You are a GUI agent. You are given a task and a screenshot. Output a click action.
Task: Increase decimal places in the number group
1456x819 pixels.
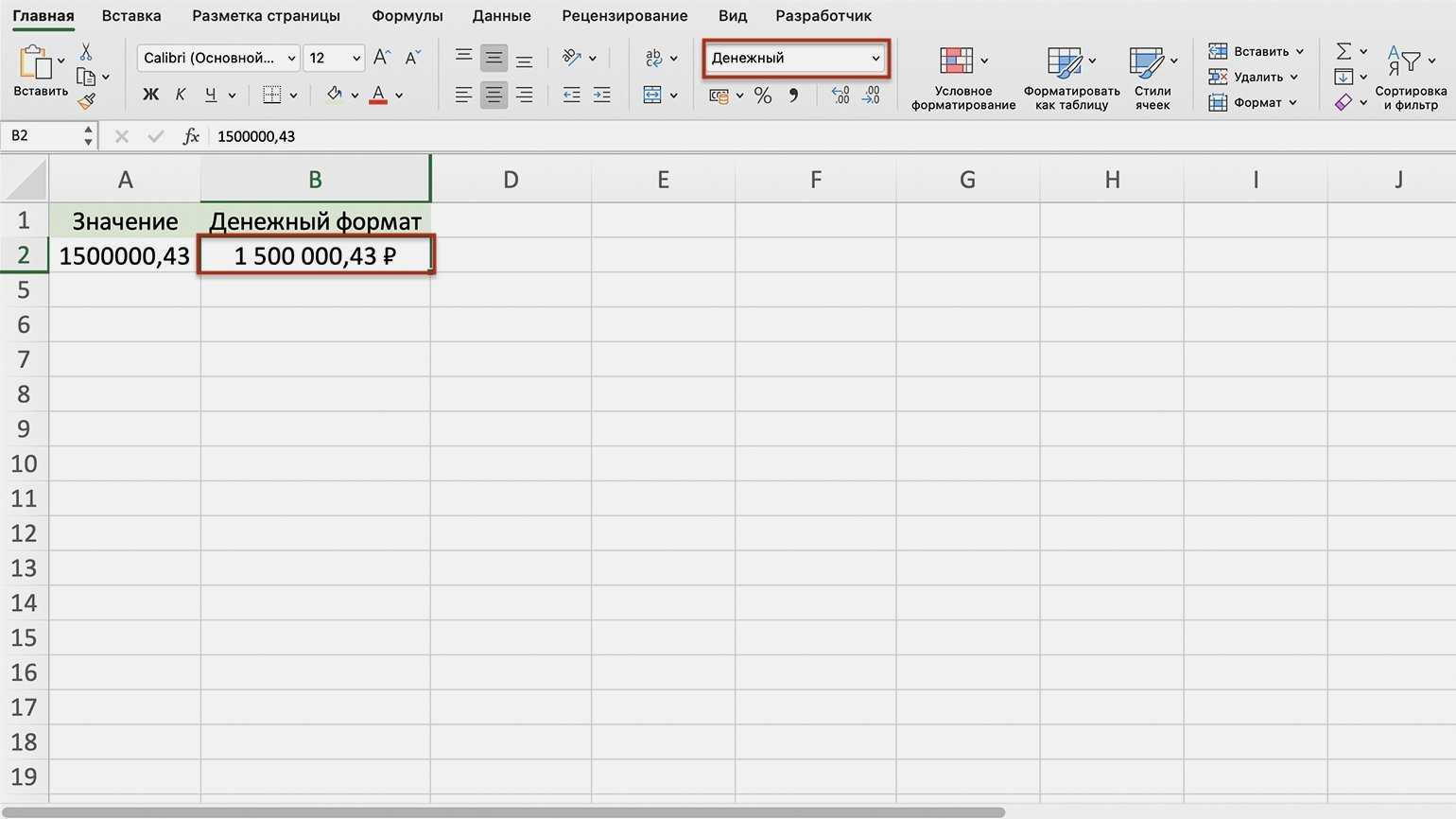(x=840, y=96)
